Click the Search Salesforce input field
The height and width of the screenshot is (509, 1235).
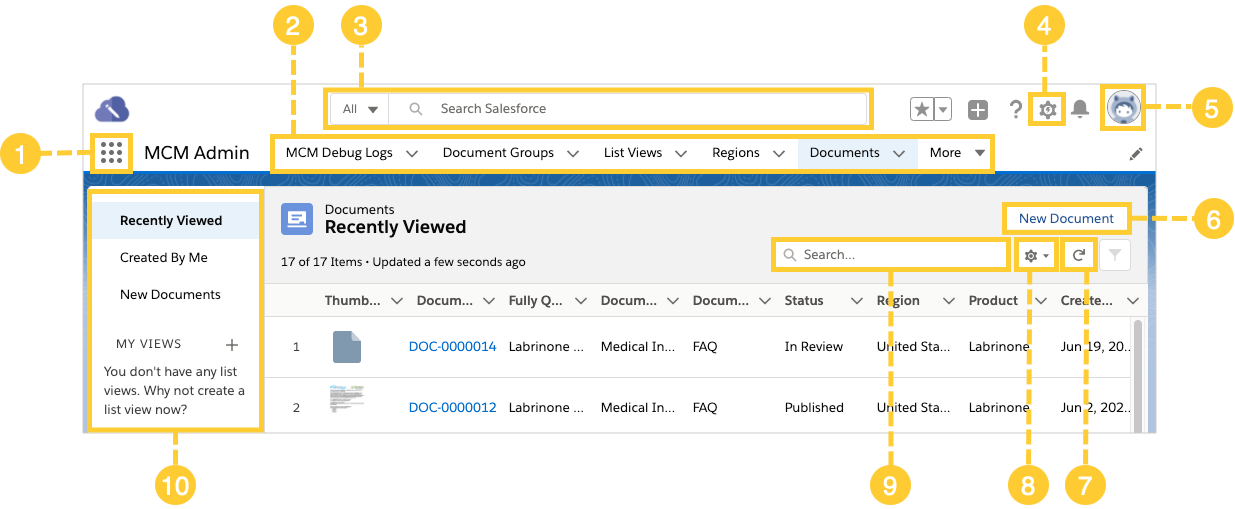click(640, 109)
